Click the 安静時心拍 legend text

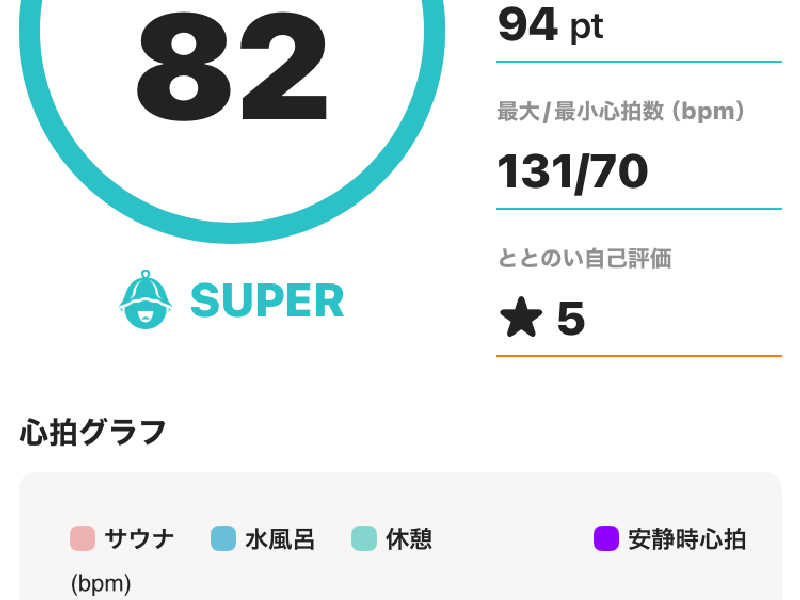pyautogui.click(x=687, y=539)
